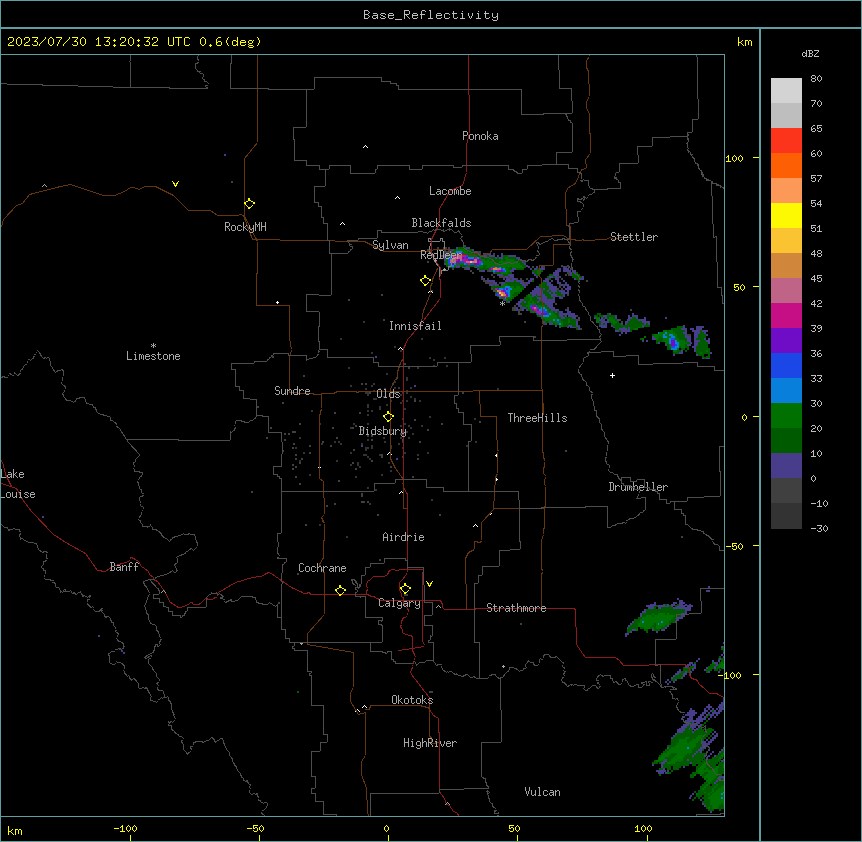This screenshot has height=842, width=862.
Task: Click the Airdrie city label
Action: tap(404, 537)
